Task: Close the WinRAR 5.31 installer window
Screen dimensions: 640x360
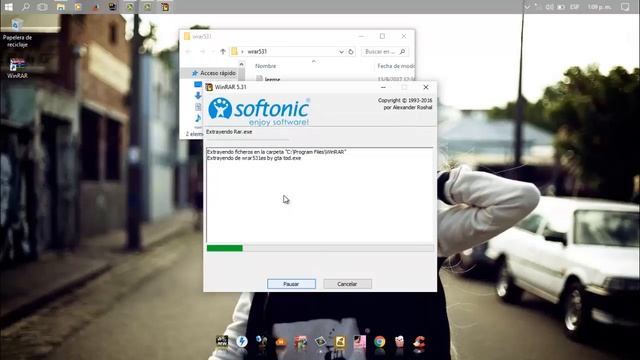Action: (x=426, y=87)
